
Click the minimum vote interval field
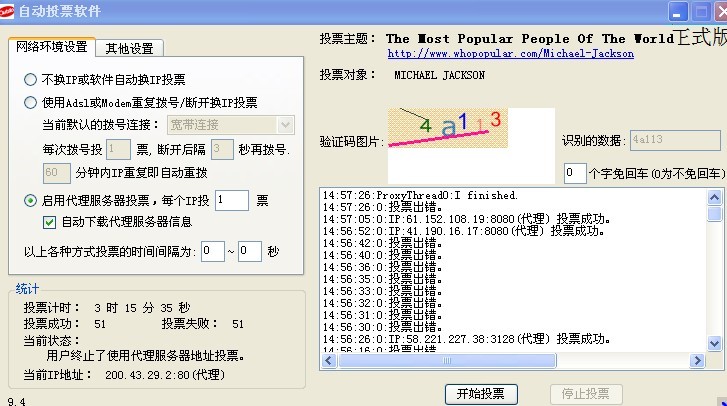point(212,251)
